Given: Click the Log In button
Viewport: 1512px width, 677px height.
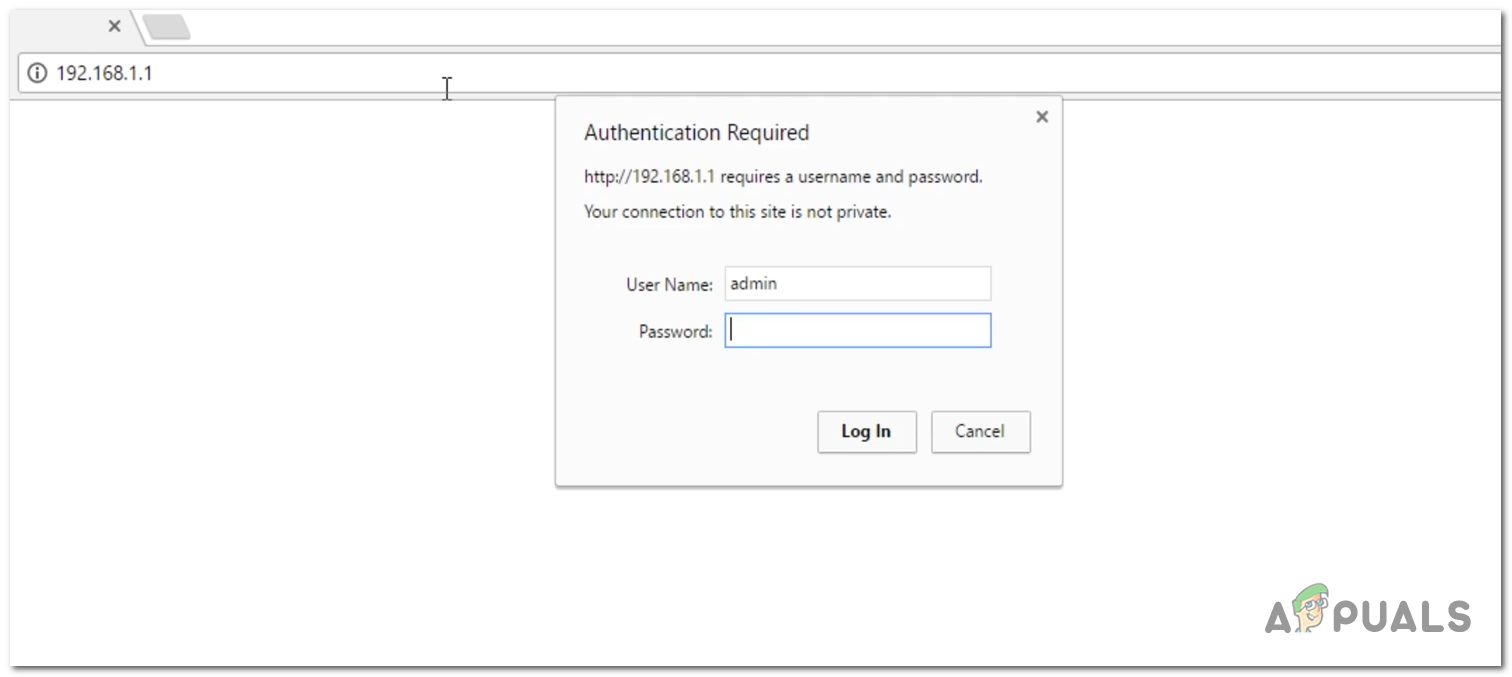Looking at the screenshot, I should point(866,431).
